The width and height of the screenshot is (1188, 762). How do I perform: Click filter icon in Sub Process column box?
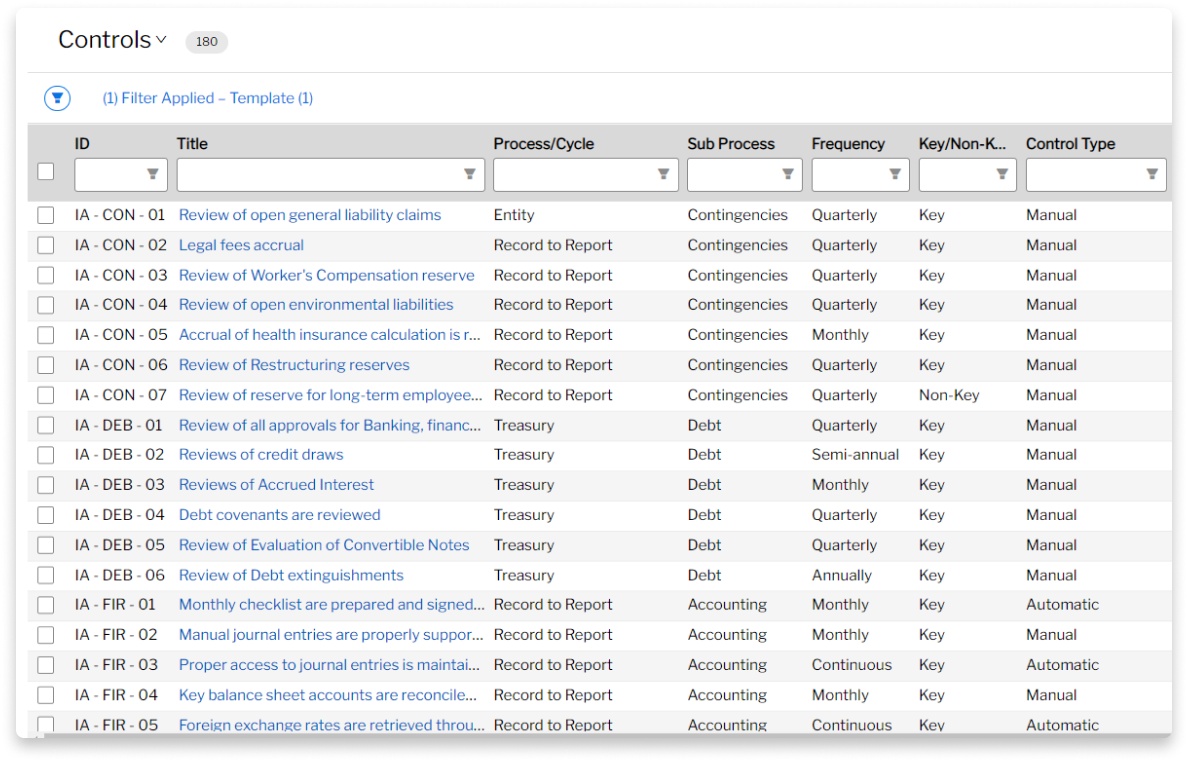(788, 174)
